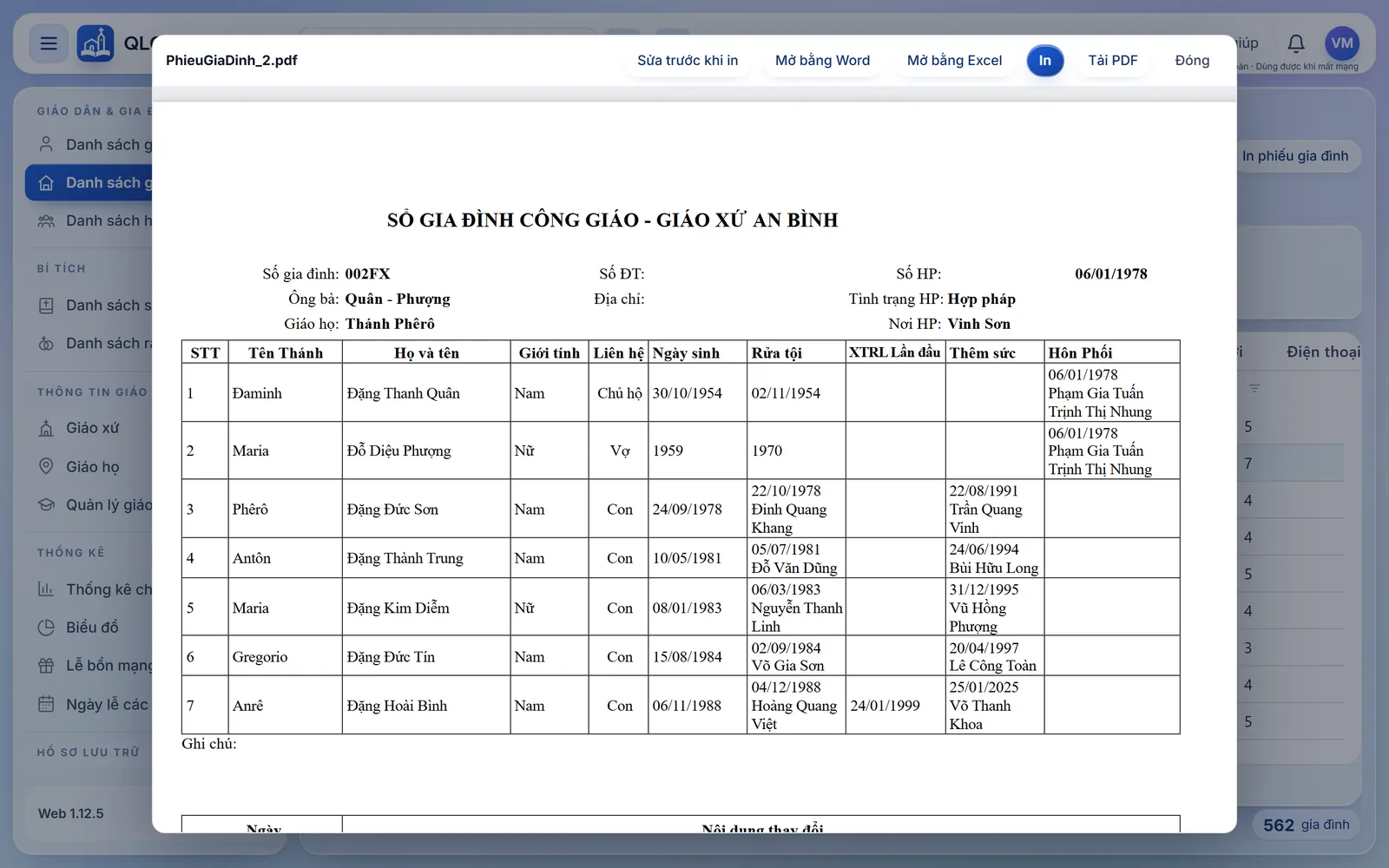1389x868 pixels.
Task: Download the file with Tải PDF
Action: click(1113, 61)
